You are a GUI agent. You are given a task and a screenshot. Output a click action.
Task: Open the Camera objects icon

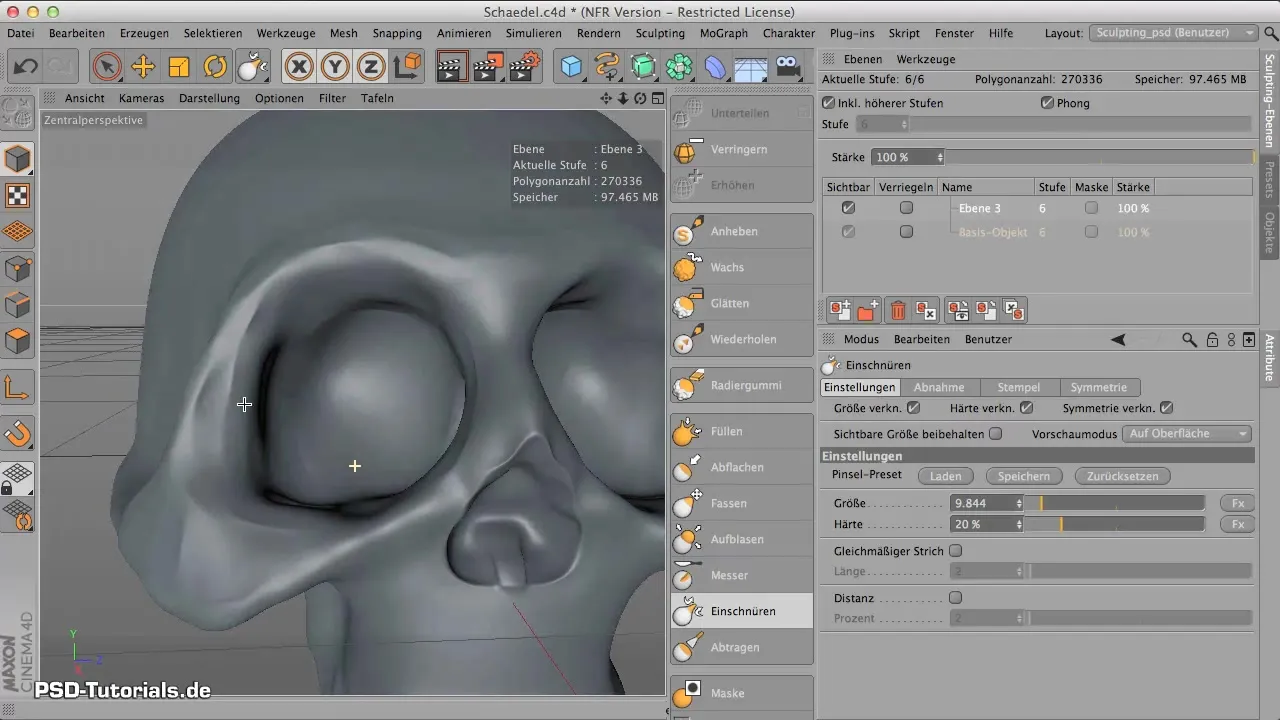[788, 67]
